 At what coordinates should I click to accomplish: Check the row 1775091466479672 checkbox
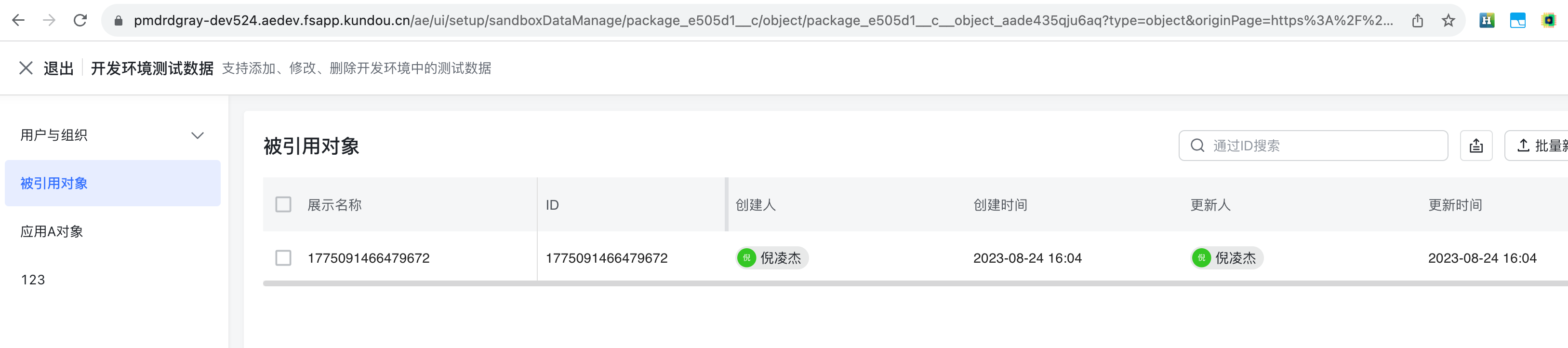283,258
